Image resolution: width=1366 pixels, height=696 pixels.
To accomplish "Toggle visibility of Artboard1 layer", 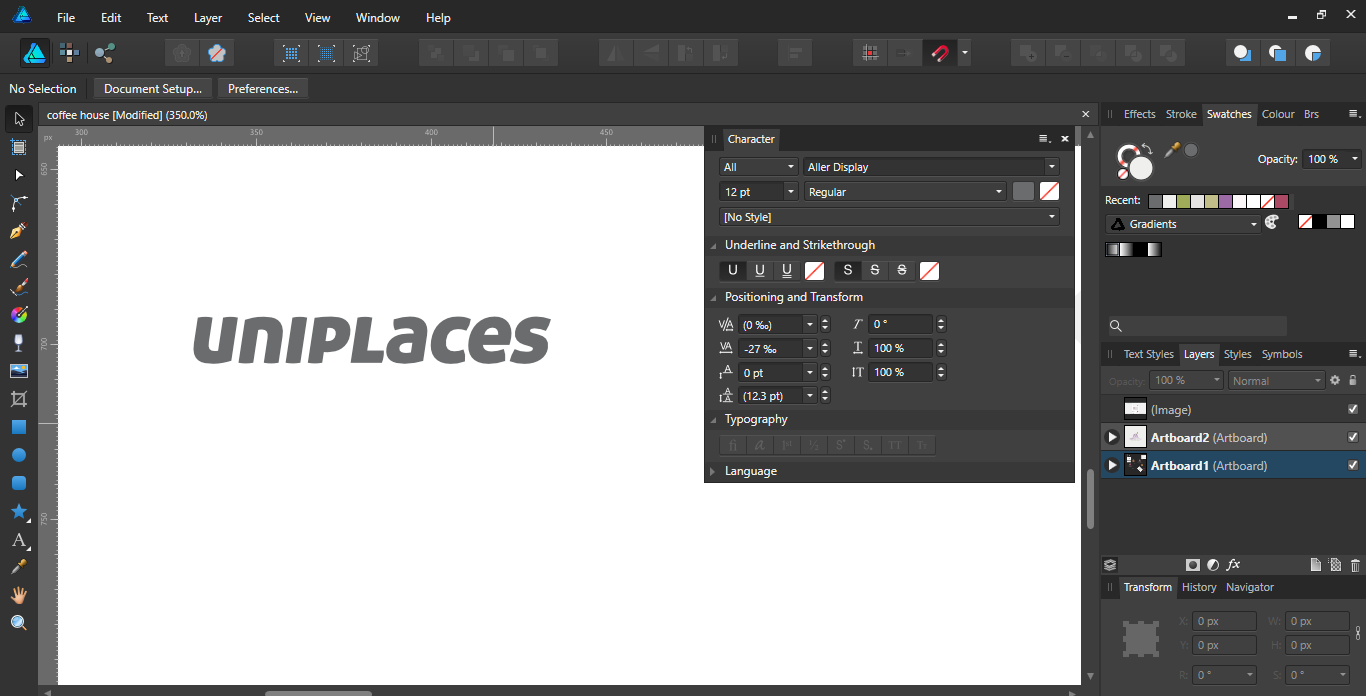I will [1353, 465].
